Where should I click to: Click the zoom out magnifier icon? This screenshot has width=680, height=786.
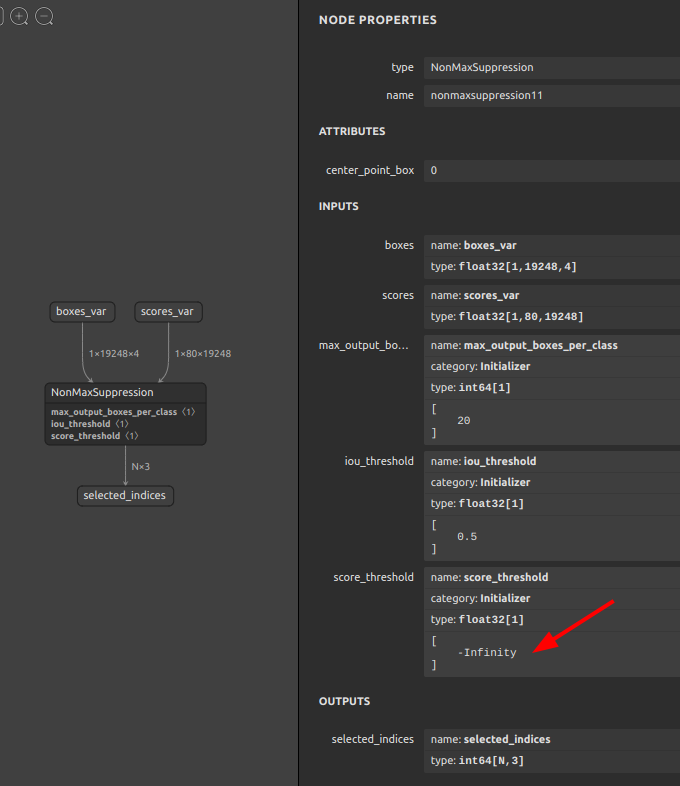[45, 17]
